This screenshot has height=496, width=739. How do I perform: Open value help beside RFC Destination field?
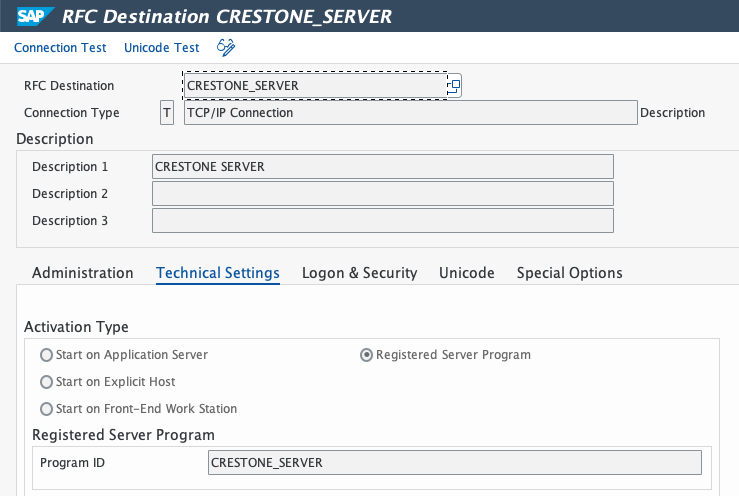[454, 86]
